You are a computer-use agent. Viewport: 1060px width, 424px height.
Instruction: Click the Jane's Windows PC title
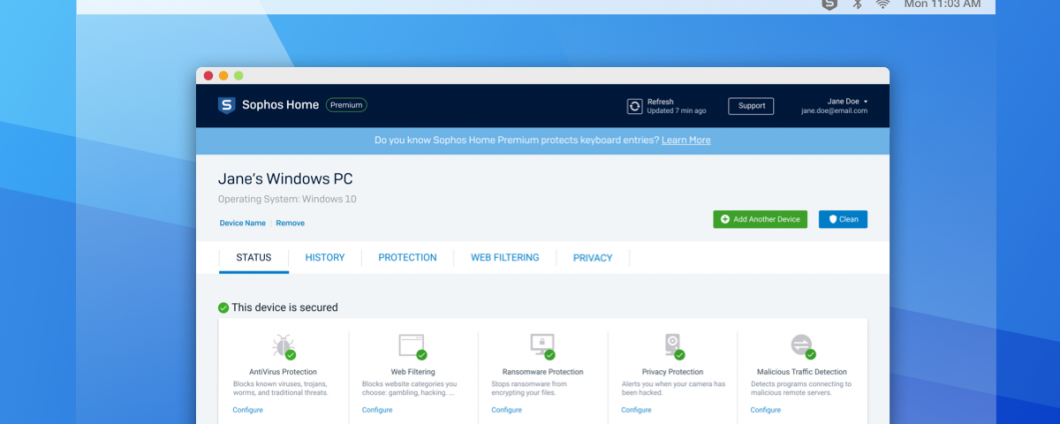pos(285,179)
